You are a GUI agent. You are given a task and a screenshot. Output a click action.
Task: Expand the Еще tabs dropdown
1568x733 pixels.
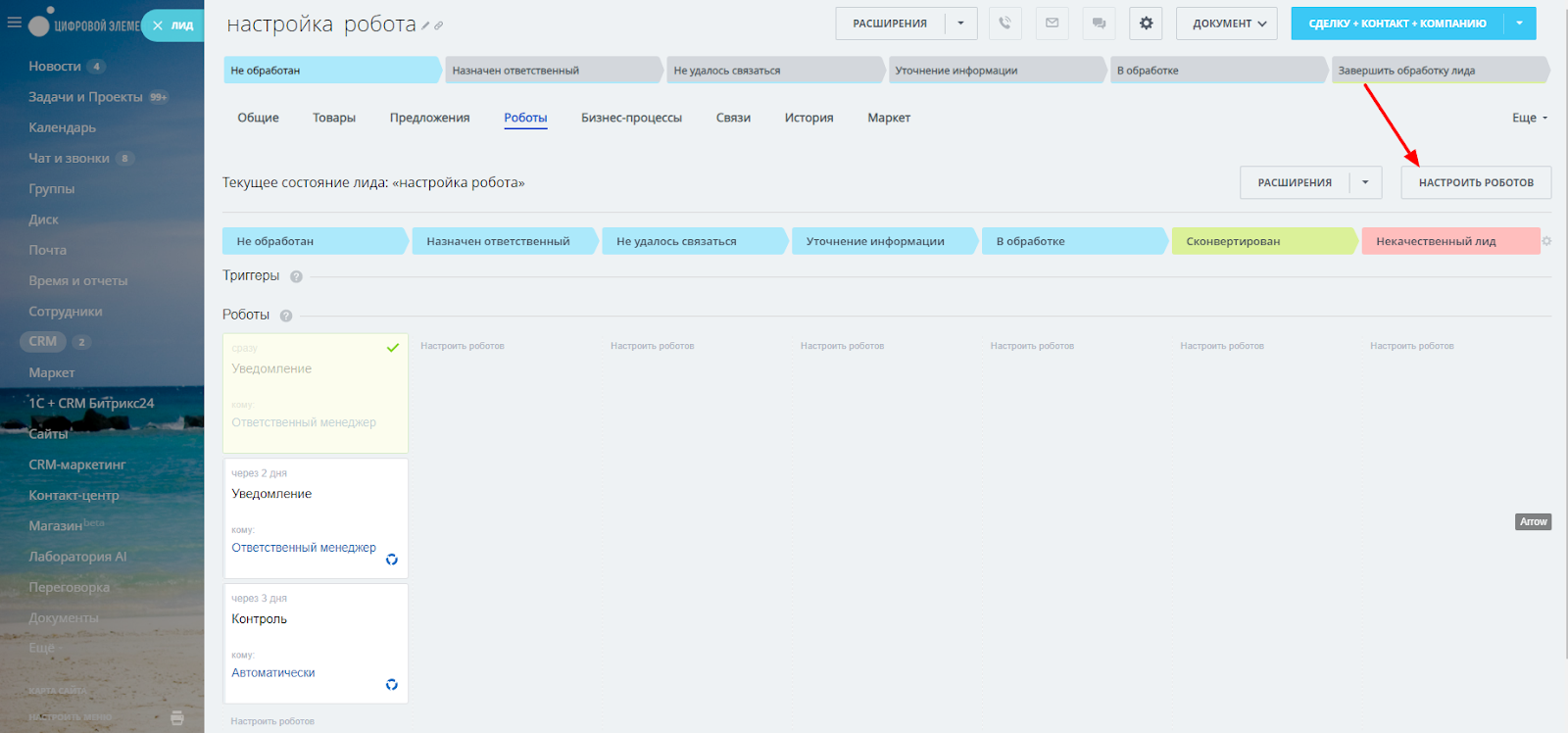coord(1529,118)
